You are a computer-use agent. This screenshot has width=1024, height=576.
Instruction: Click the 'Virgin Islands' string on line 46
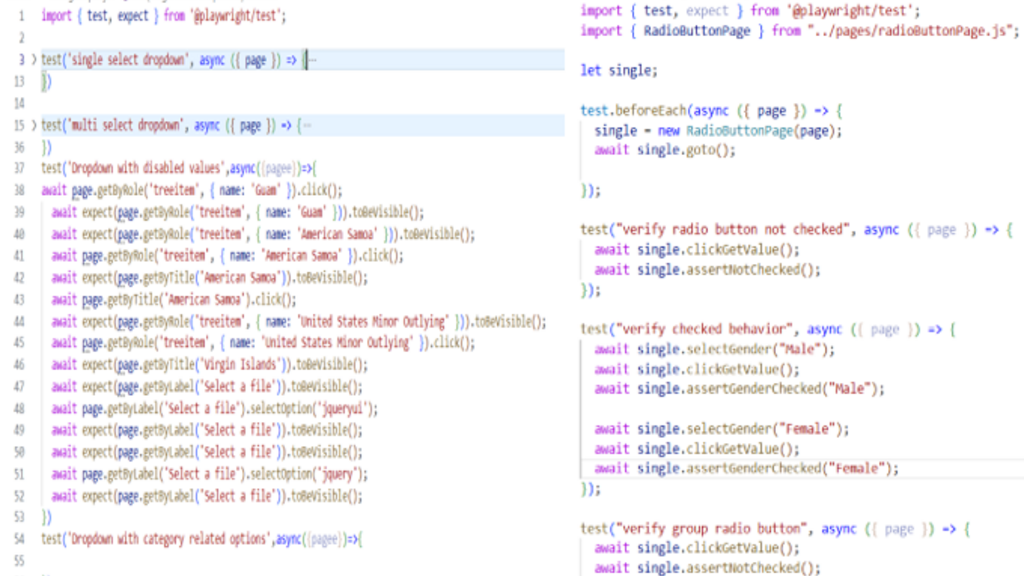point(238,364)
